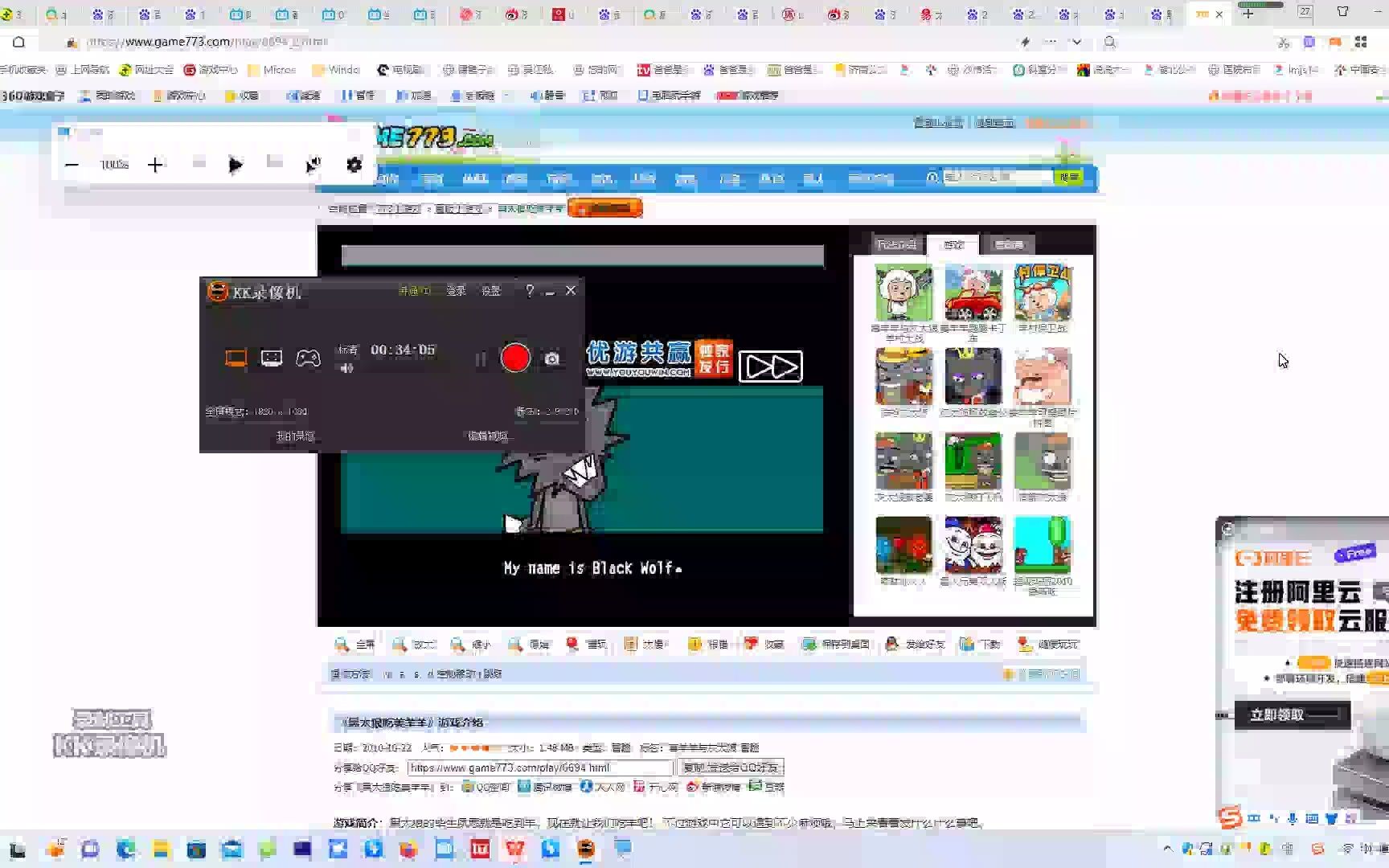1389x868 pixels.
Task: Switch to the left tab in game sidebar
Action: pos(896,244)
